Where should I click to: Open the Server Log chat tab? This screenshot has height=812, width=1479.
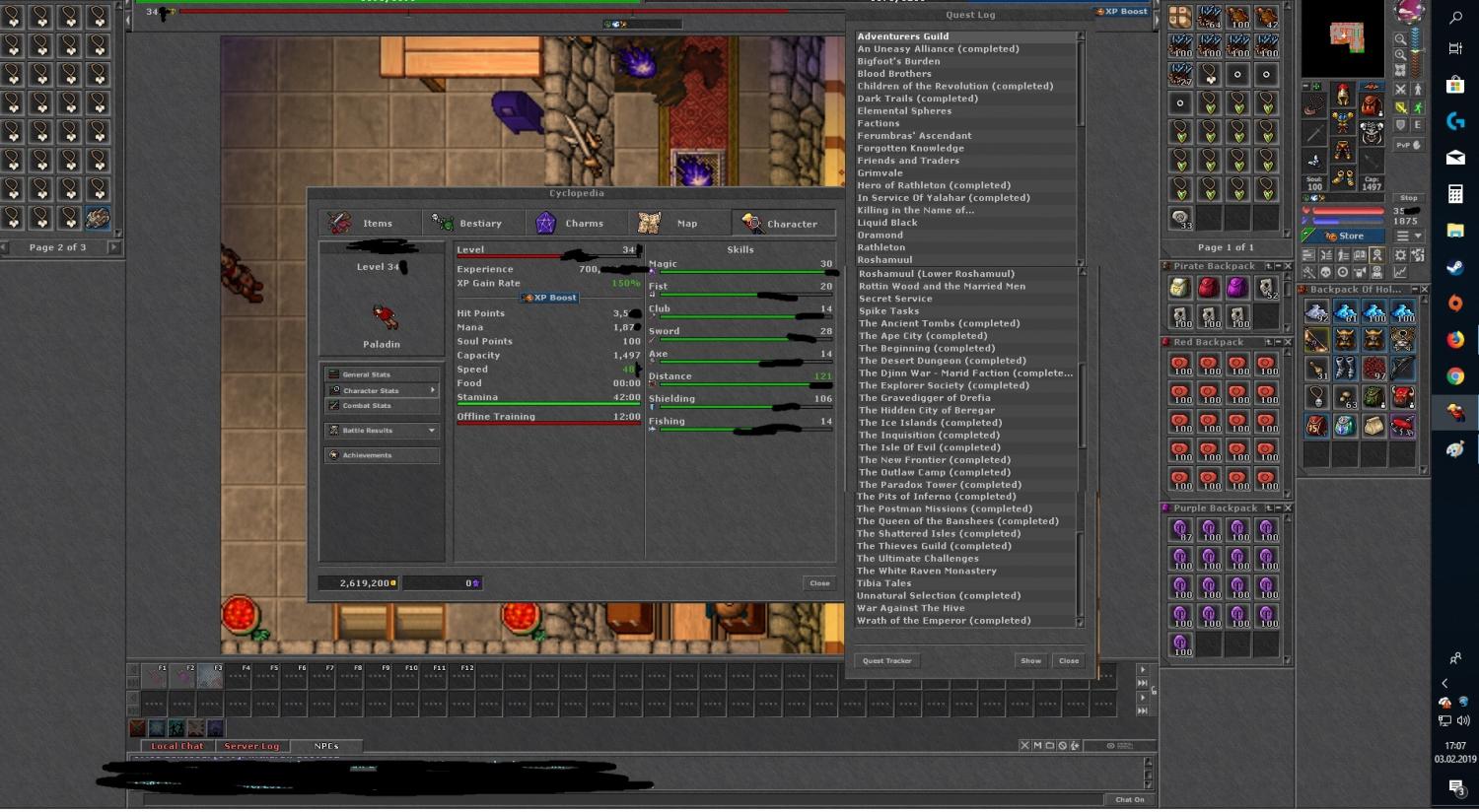click(x=251, y=747)
